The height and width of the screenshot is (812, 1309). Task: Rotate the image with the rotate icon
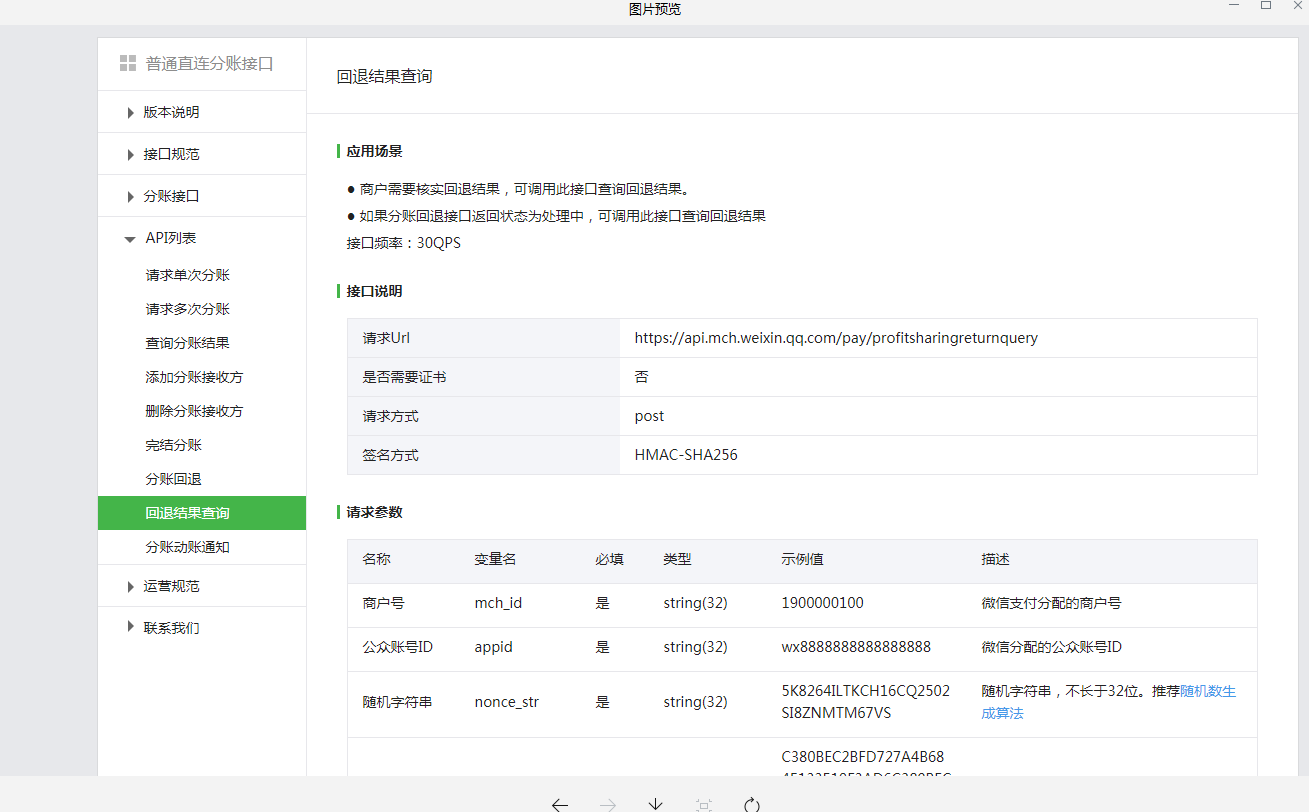752,804
